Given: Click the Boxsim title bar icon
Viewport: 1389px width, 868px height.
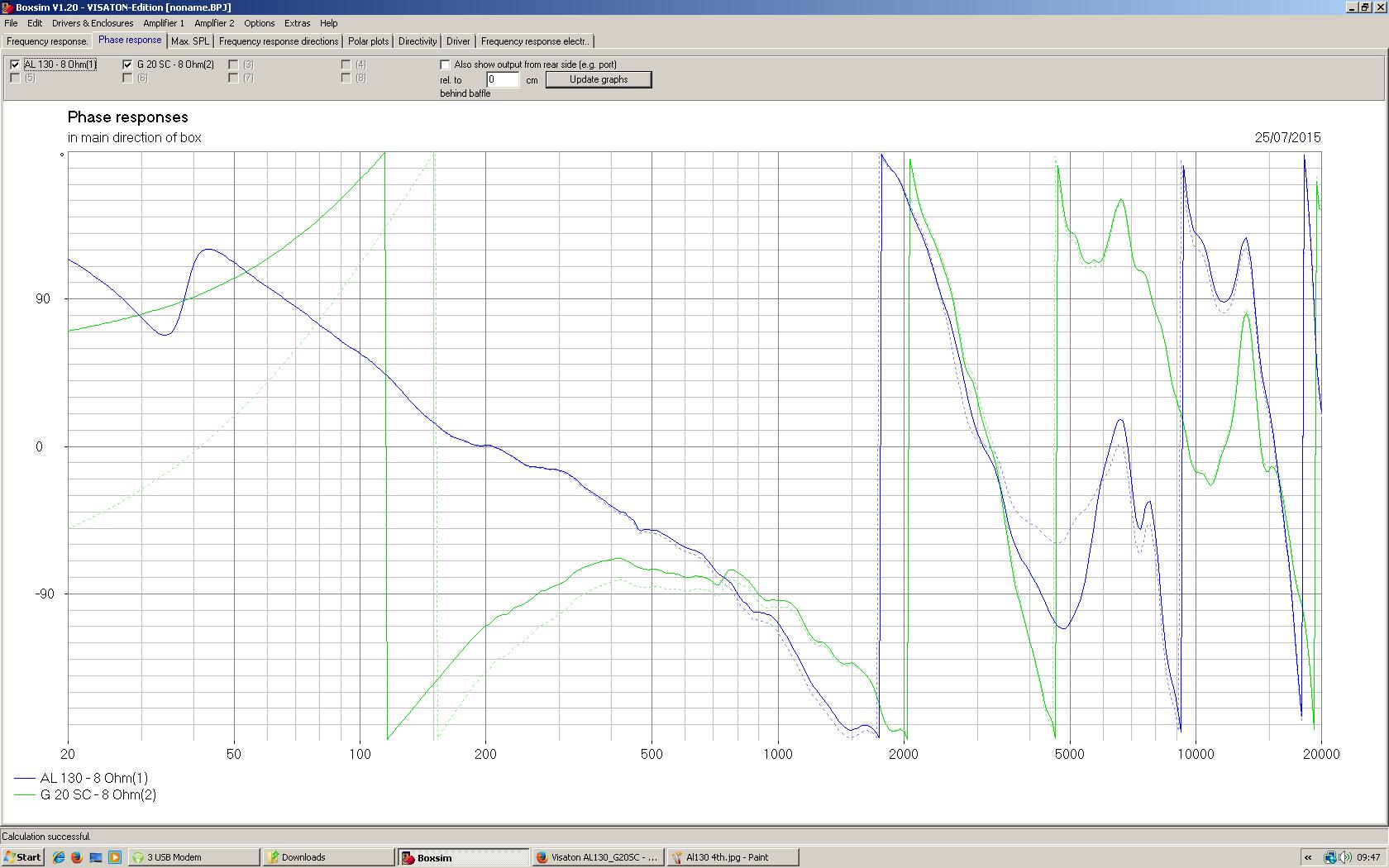Looking at the screenshot, I should (x=7, y=7).
